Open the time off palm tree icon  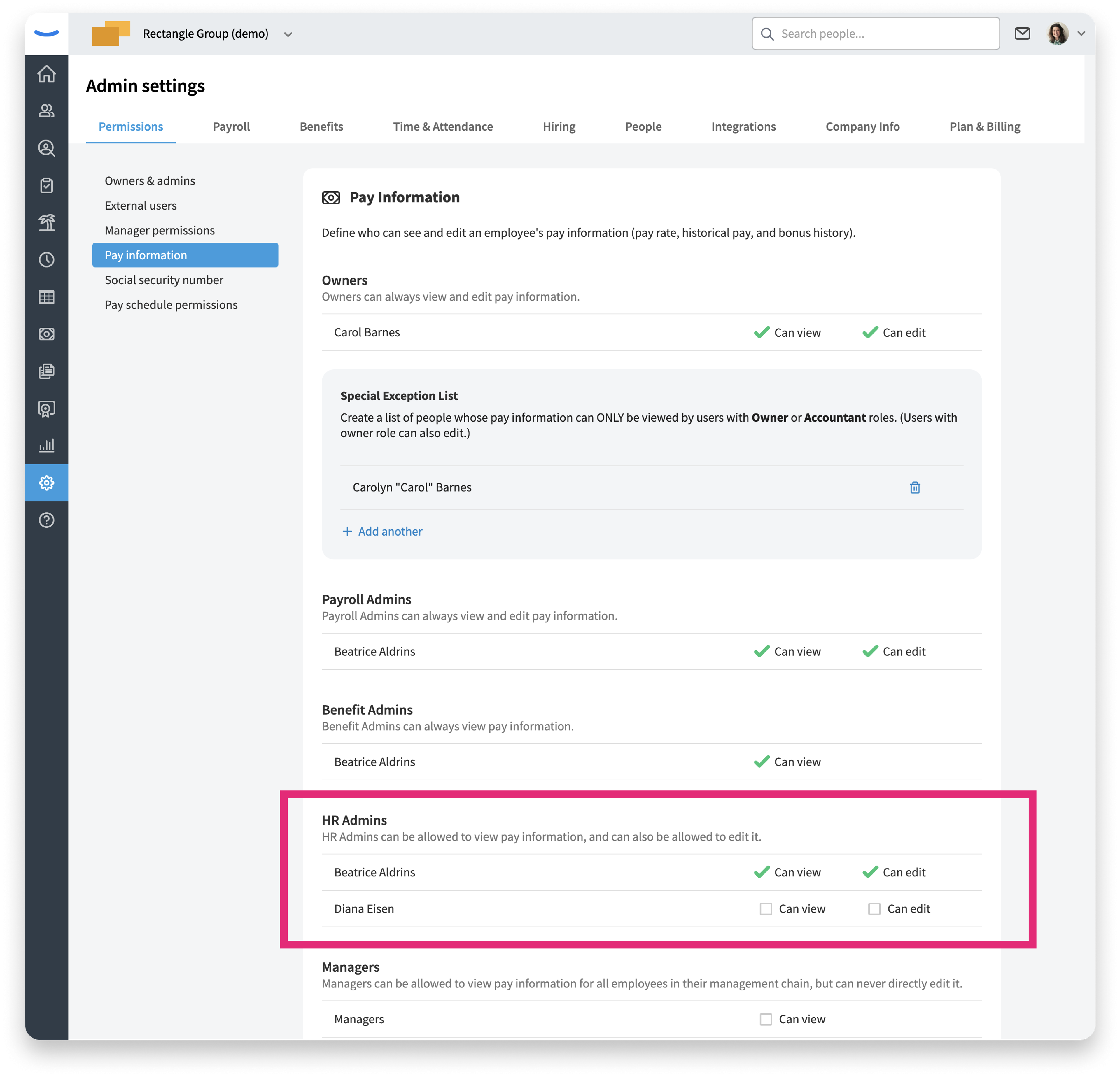click(46, 222)
